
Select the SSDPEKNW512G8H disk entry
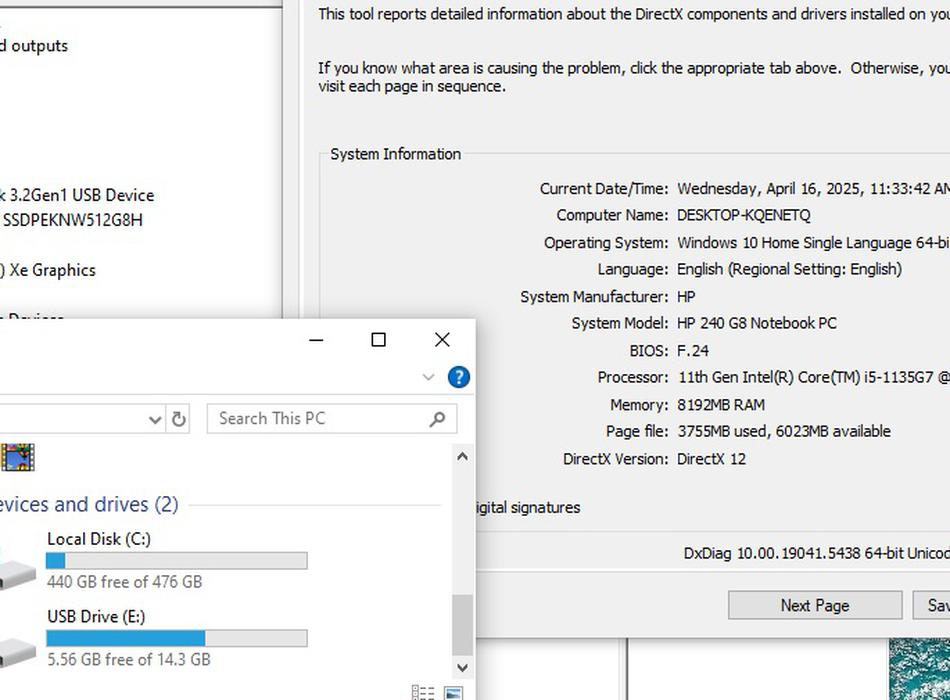tap(71, 220)
